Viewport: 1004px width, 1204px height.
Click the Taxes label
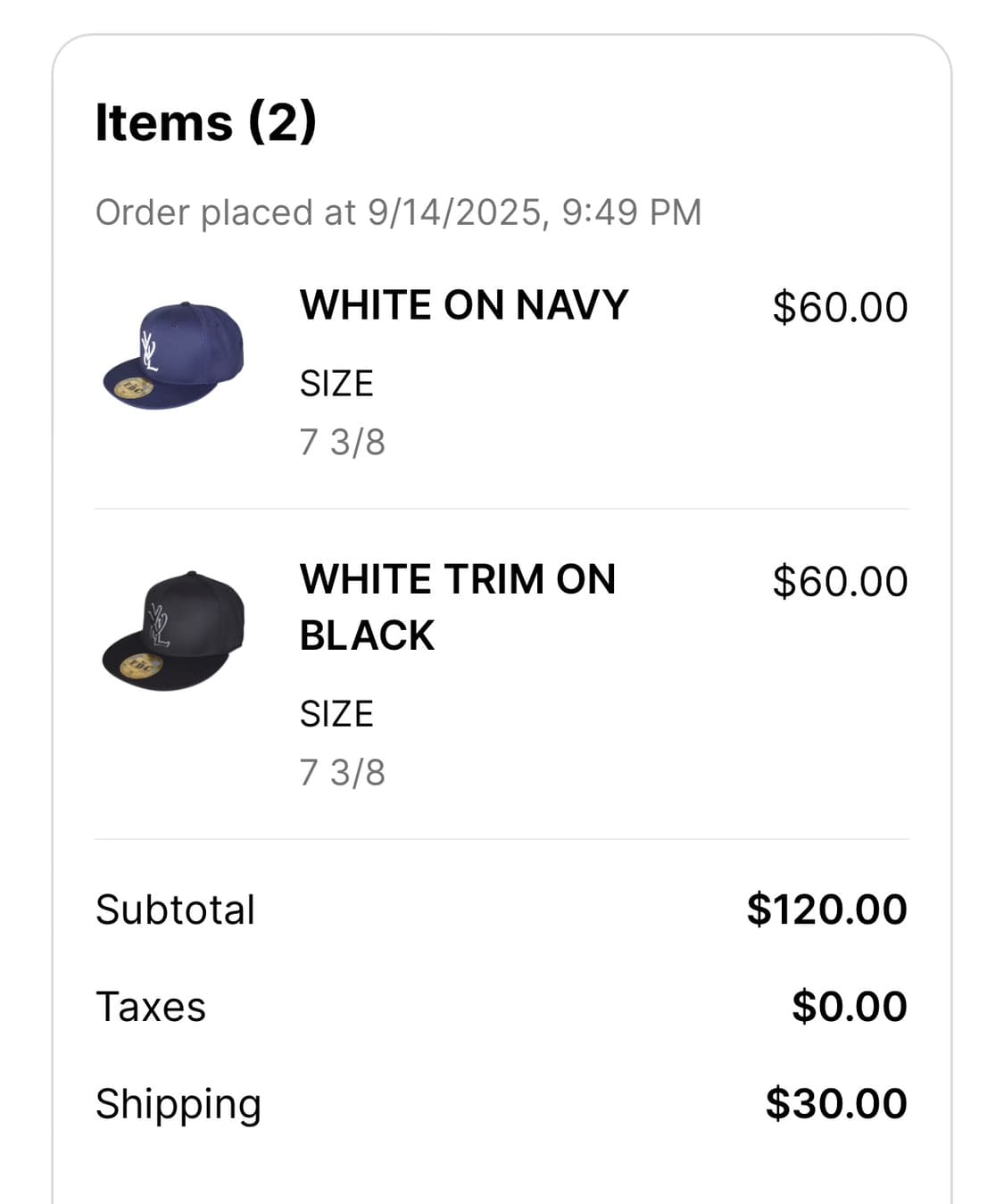pyautogui.click(x=151, y=1007)
